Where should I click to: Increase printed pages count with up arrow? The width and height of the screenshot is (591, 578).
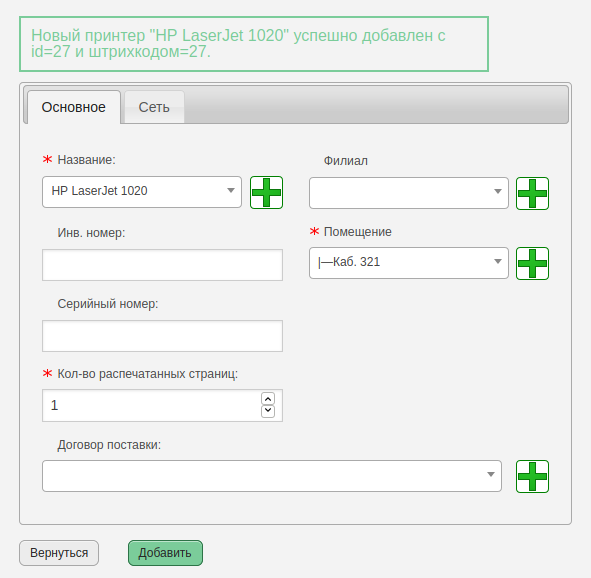coord(268,399)
